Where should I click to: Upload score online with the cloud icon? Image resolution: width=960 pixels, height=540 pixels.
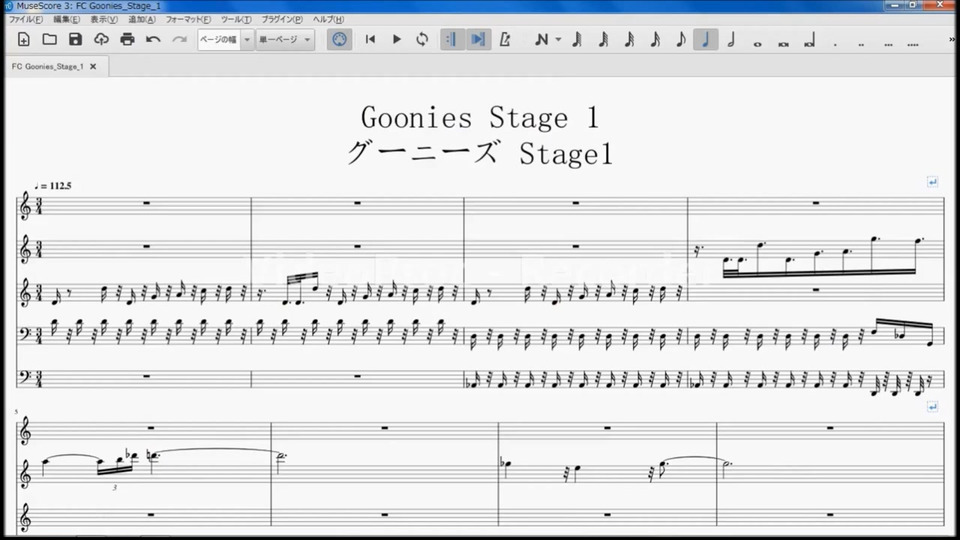(101, 40)
